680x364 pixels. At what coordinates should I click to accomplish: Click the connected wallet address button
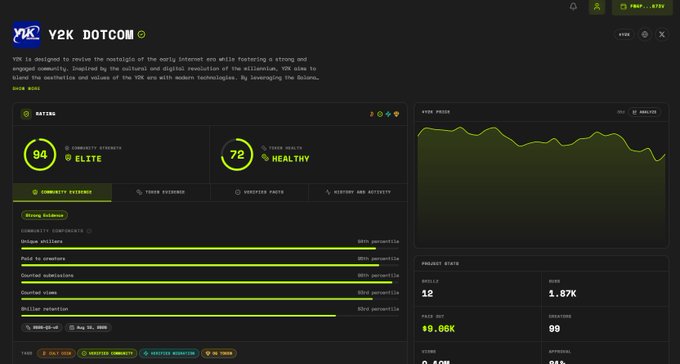(x=642, y=7)
